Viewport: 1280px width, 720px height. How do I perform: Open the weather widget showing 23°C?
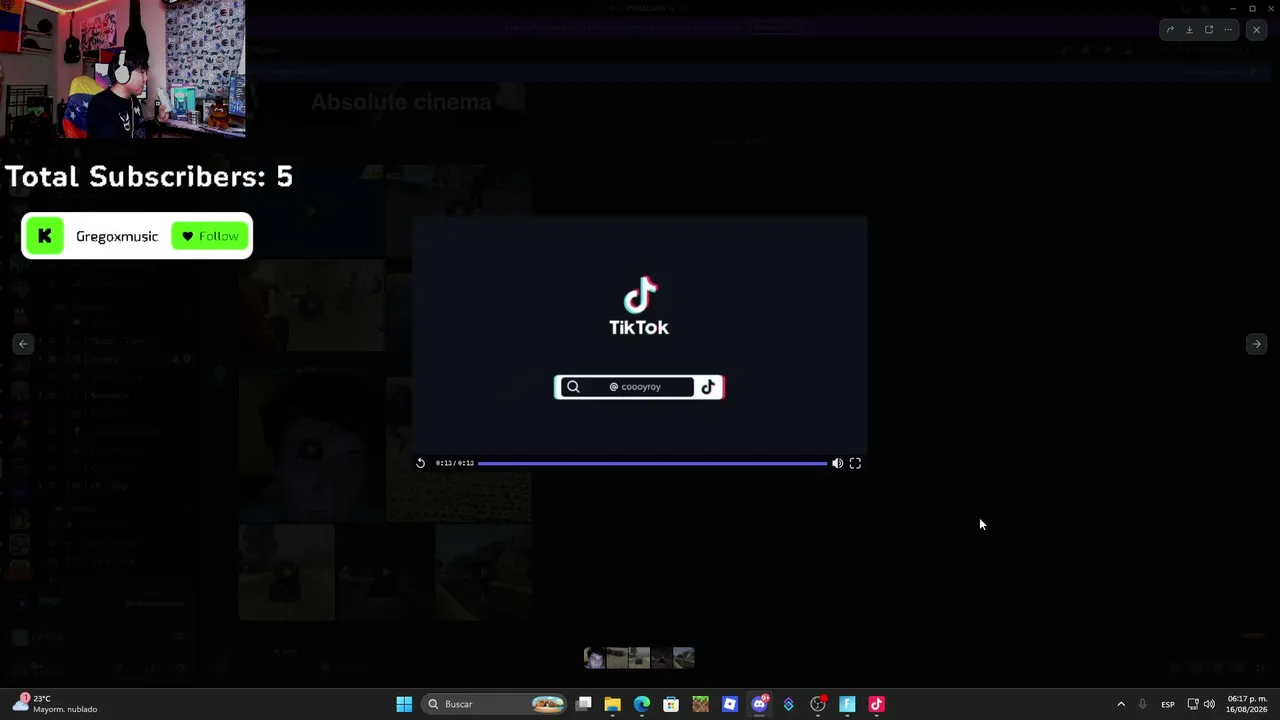pos(56,704)
